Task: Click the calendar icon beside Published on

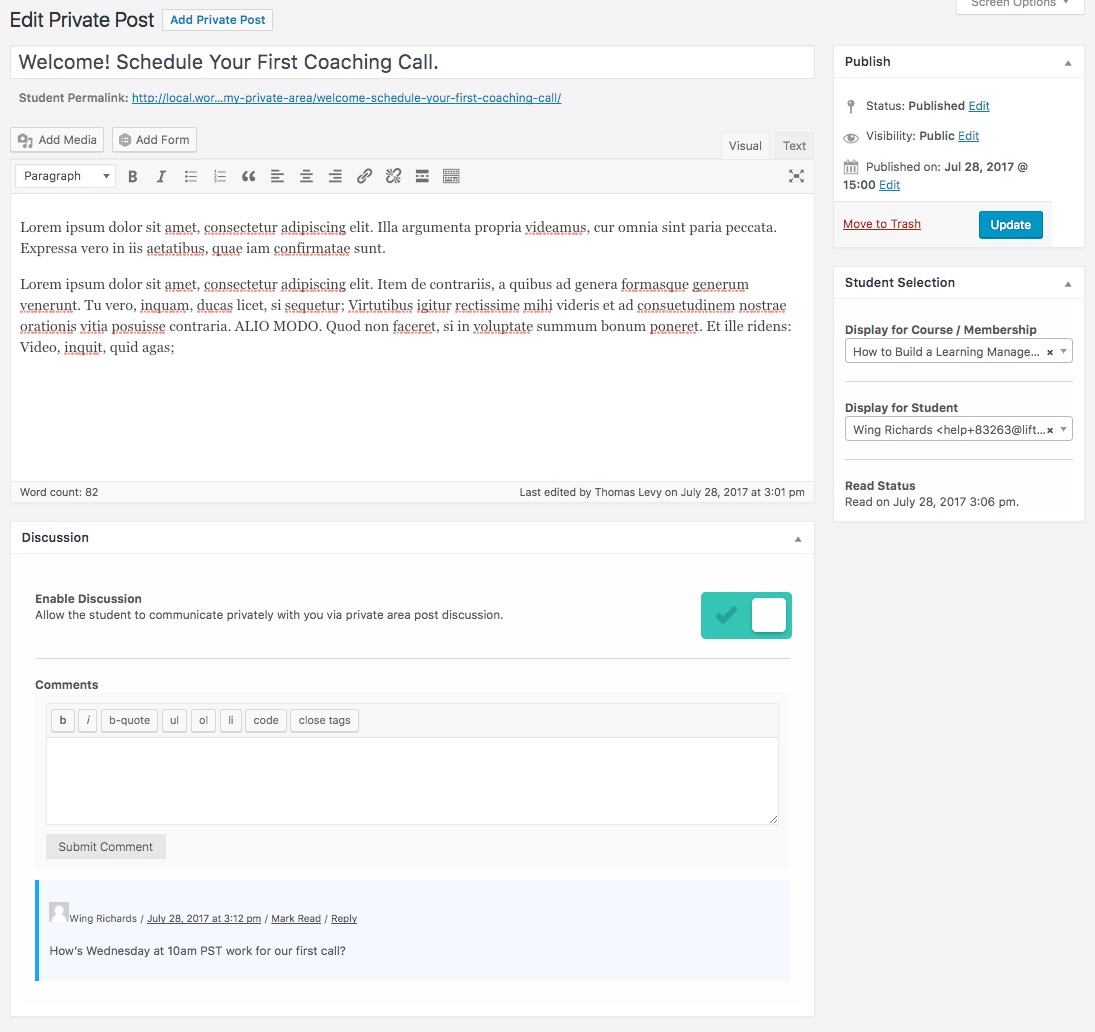Action: 851,167
